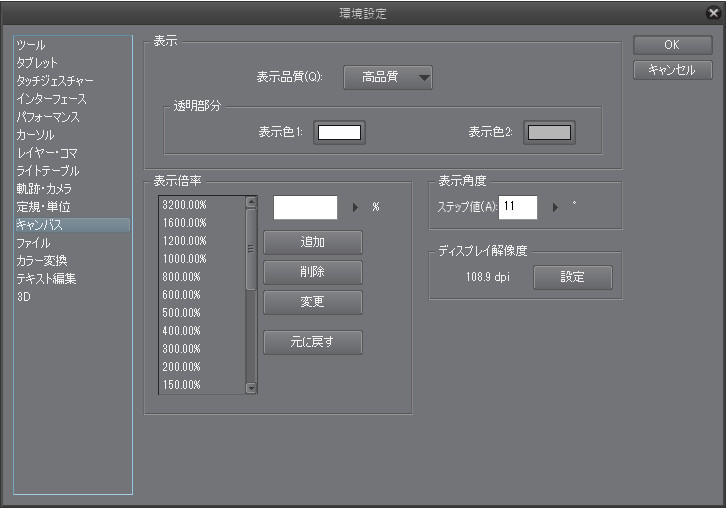Close the 環境設定 dialog

coord(714,13)
